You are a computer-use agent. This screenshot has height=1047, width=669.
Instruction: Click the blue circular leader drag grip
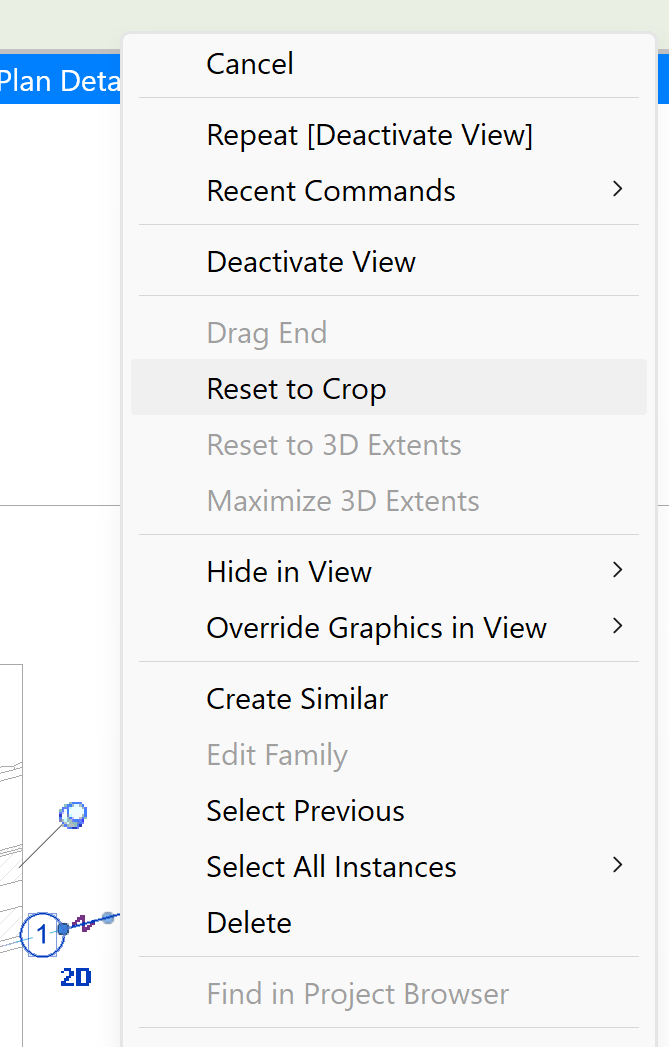pyautogui.click(x=72, y=814)
